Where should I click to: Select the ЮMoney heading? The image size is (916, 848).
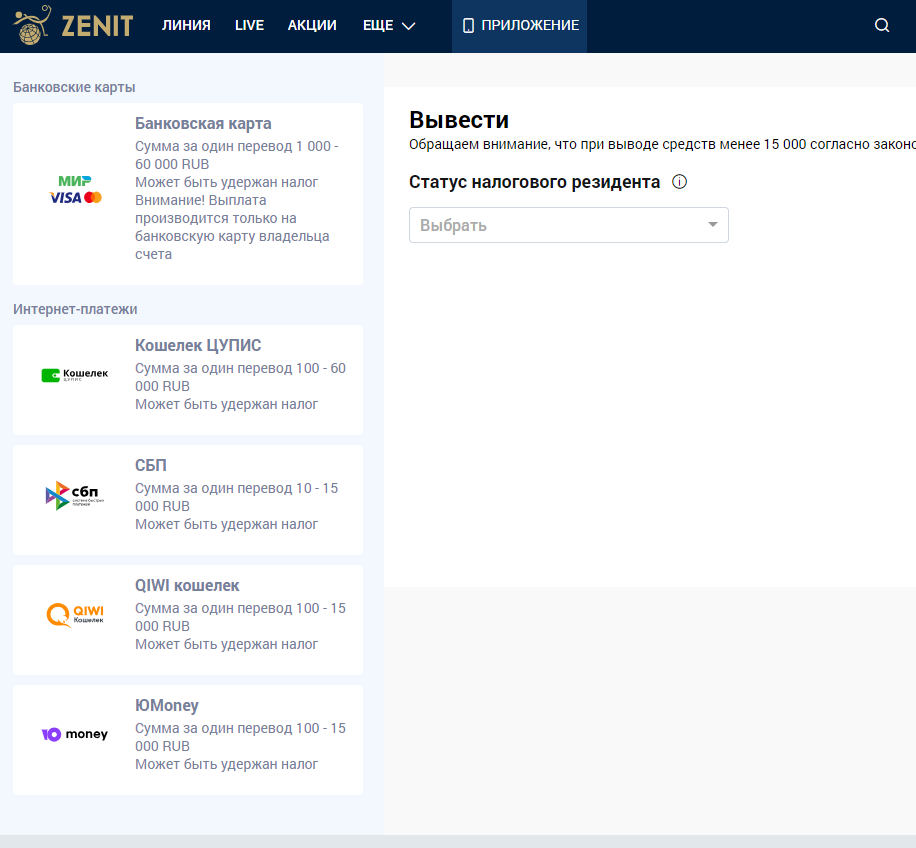click(166, 705)
